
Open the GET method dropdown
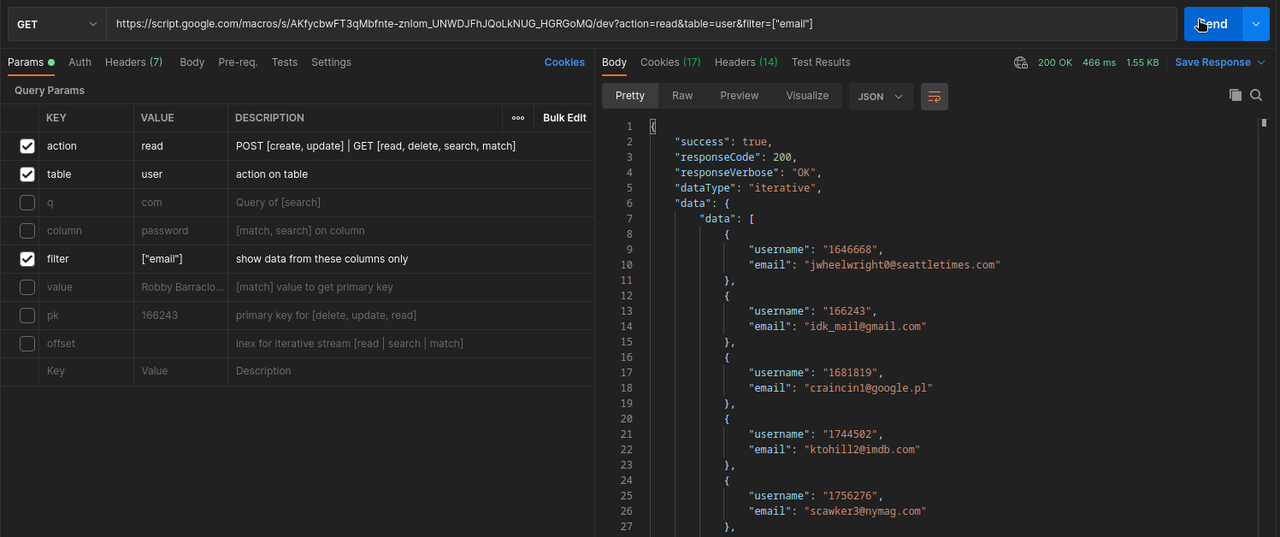click(56, 24)
